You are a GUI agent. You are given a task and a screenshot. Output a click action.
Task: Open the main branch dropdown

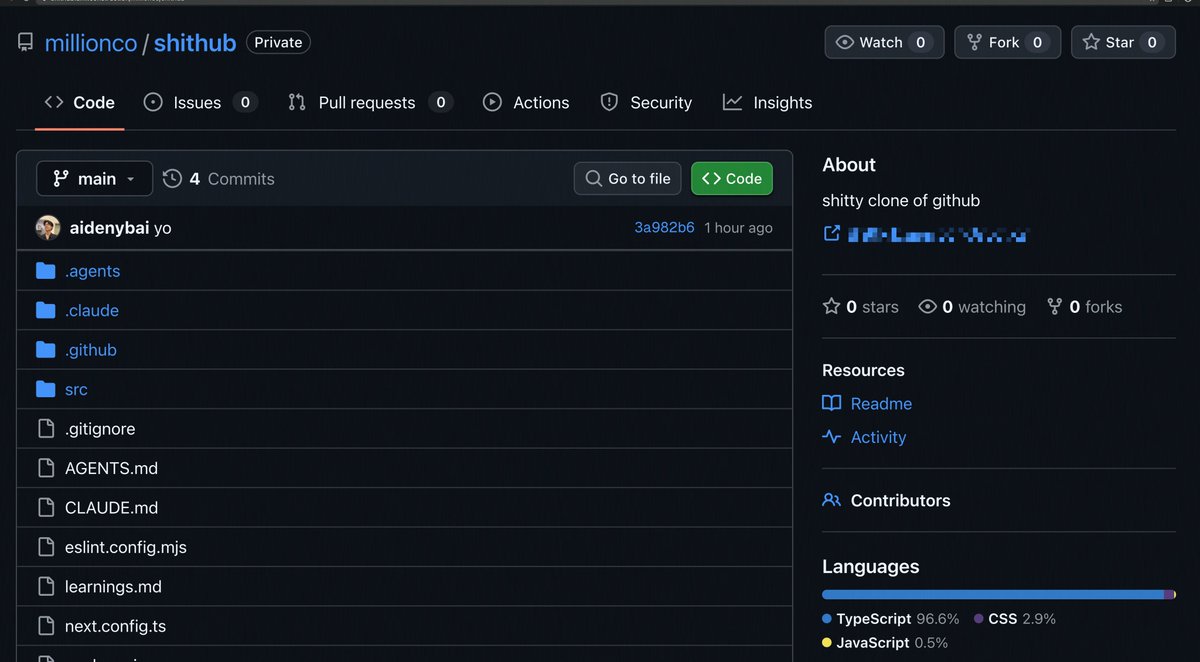pyautogui.click(x=95, y=178)
